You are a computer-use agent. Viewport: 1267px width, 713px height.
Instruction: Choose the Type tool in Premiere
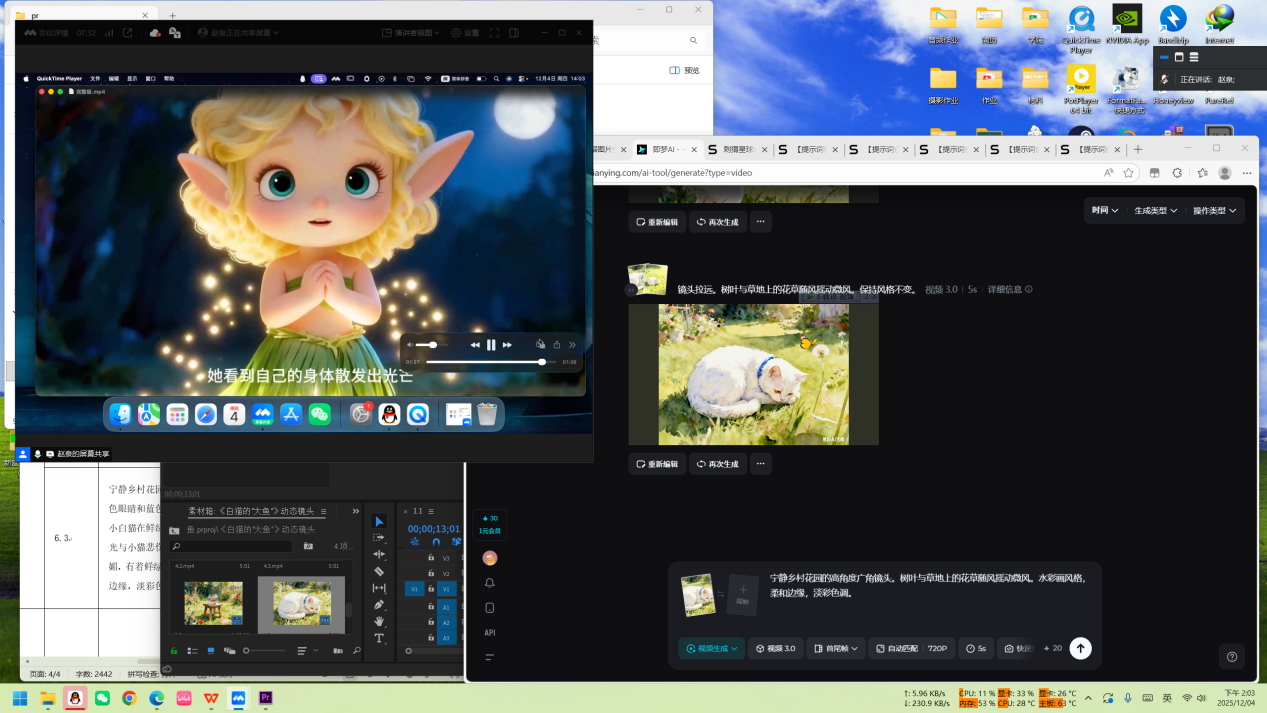tap(379, 638)
